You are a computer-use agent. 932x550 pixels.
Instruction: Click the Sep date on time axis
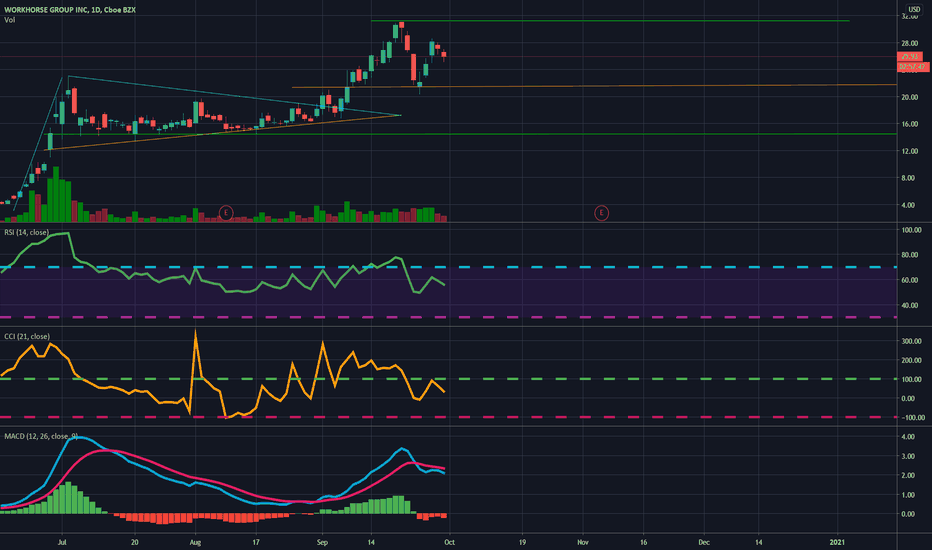[x=322, y=542]
